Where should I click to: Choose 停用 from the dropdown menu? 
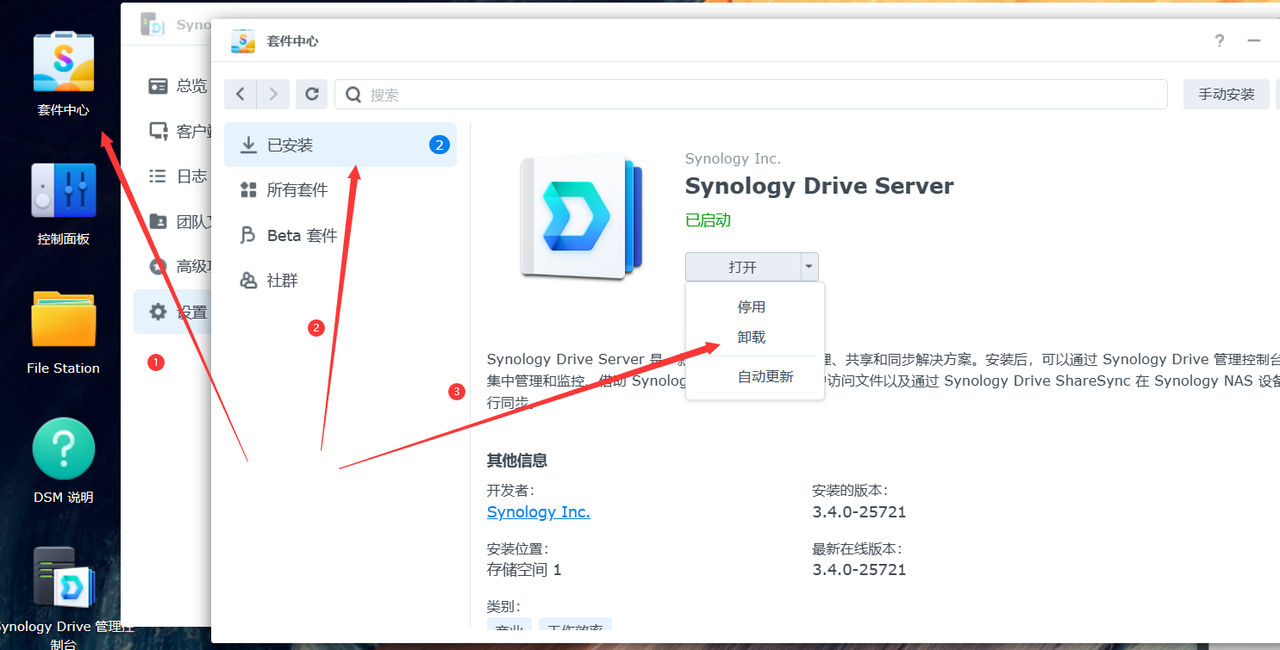[754, 307]
